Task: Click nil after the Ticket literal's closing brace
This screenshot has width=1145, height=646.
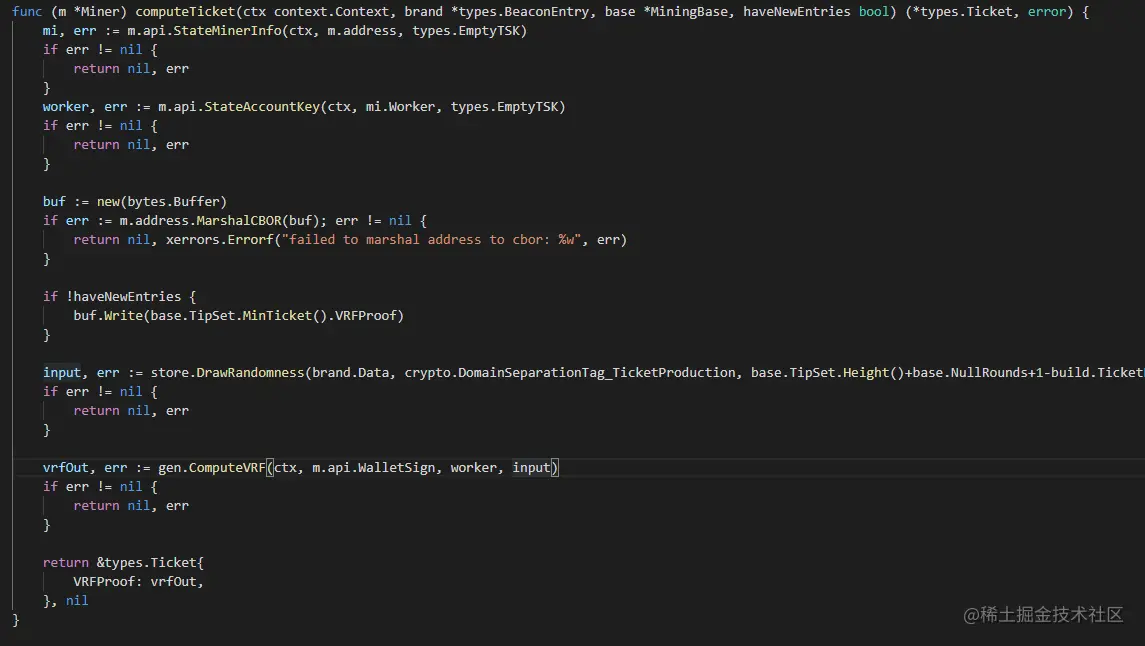Action: point(77,600)
